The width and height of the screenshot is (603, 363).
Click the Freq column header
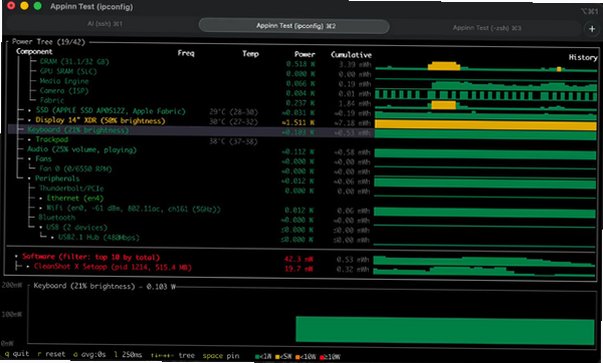186,53
